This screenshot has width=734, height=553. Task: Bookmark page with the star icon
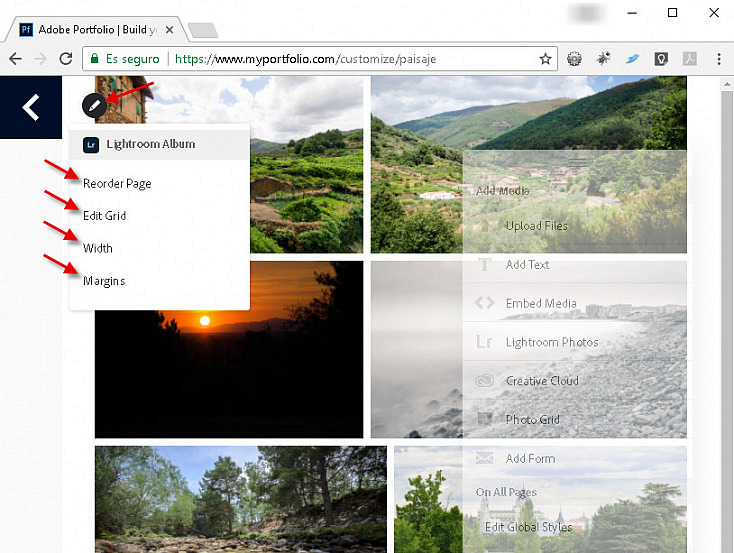point(545,59)
